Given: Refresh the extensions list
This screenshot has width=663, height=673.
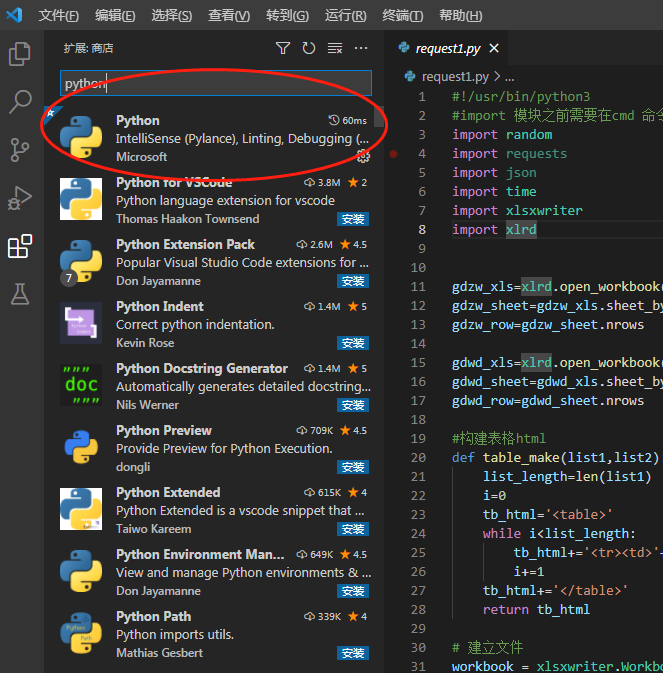Looking at the screenshot, I should (309, 48).
